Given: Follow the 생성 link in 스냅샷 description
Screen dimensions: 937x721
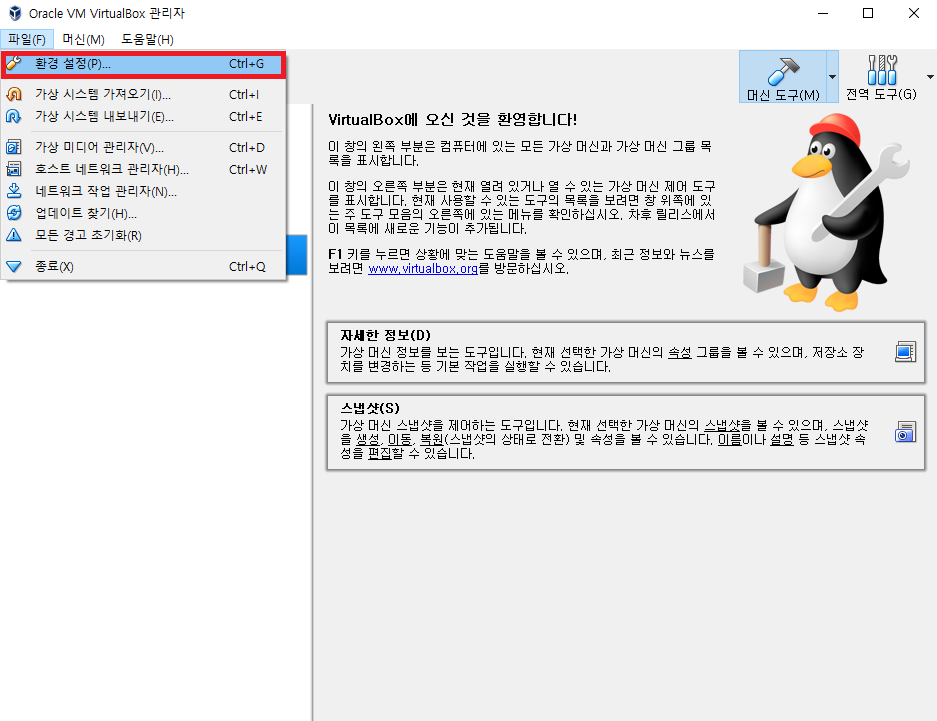Looking at the screenshot, I should [368, 440].
